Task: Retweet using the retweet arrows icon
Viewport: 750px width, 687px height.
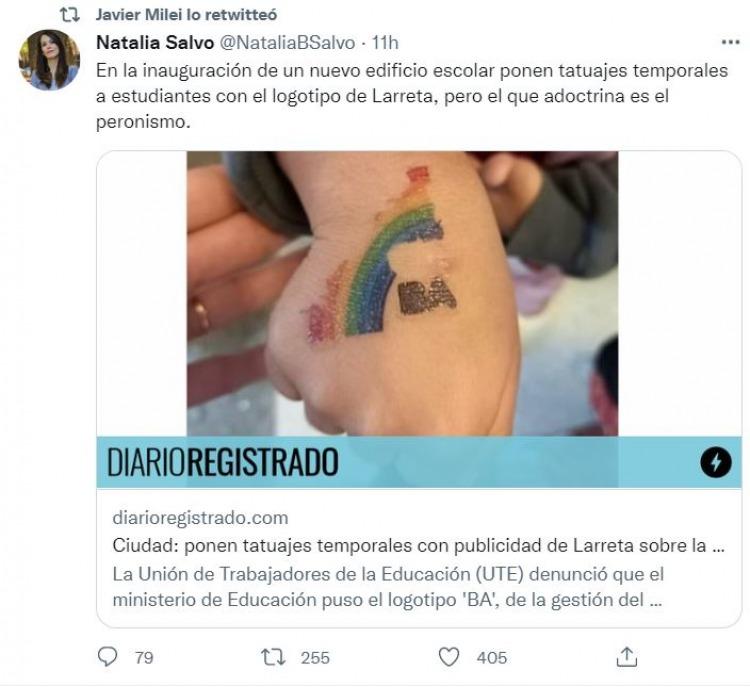Action: [273, 657]
